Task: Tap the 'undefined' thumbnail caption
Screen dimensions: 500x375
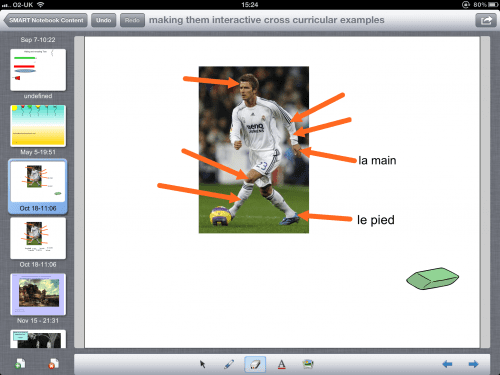Action: coord(38,96)
